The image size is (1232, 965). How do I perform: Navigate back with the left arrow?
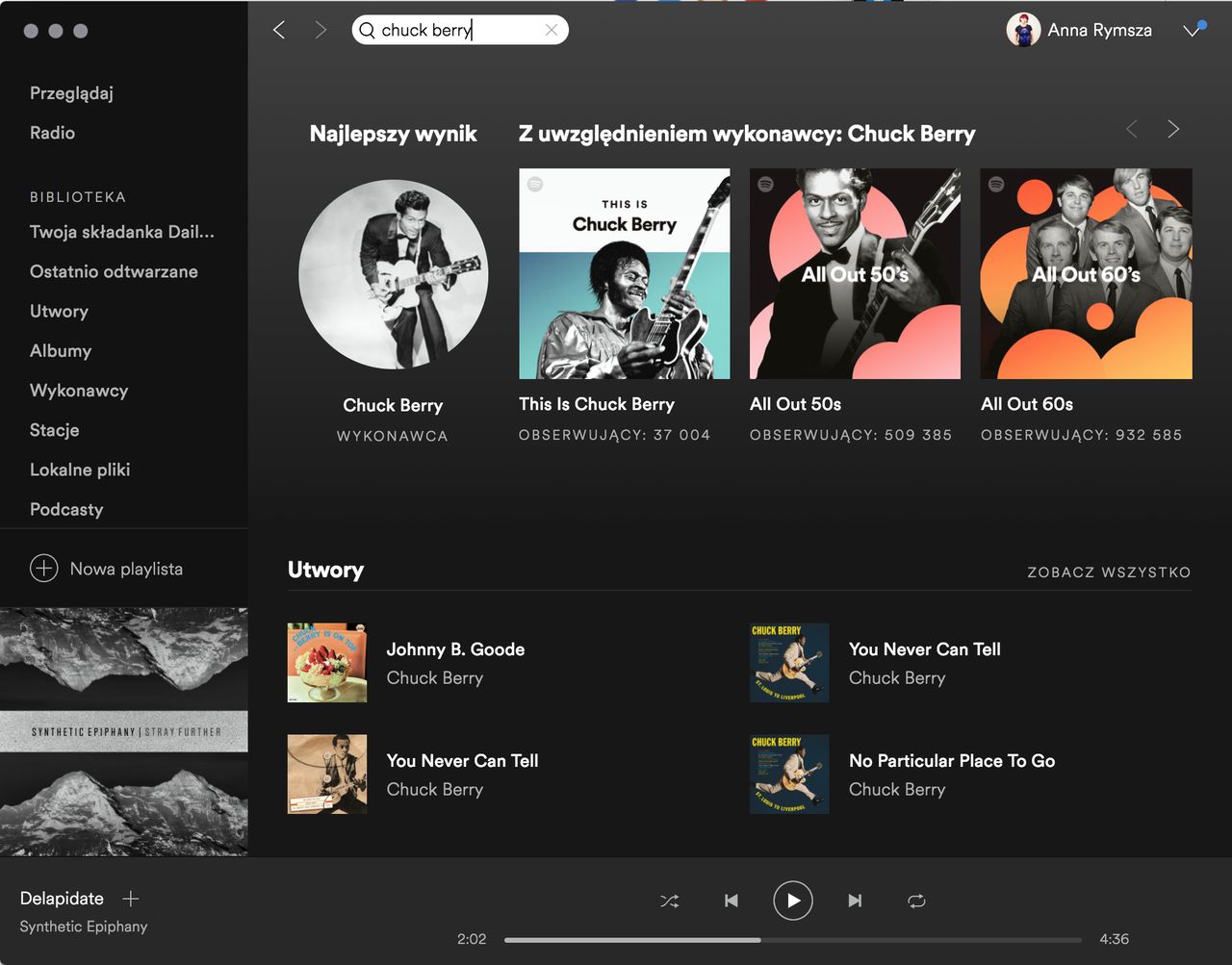point(279,30)
